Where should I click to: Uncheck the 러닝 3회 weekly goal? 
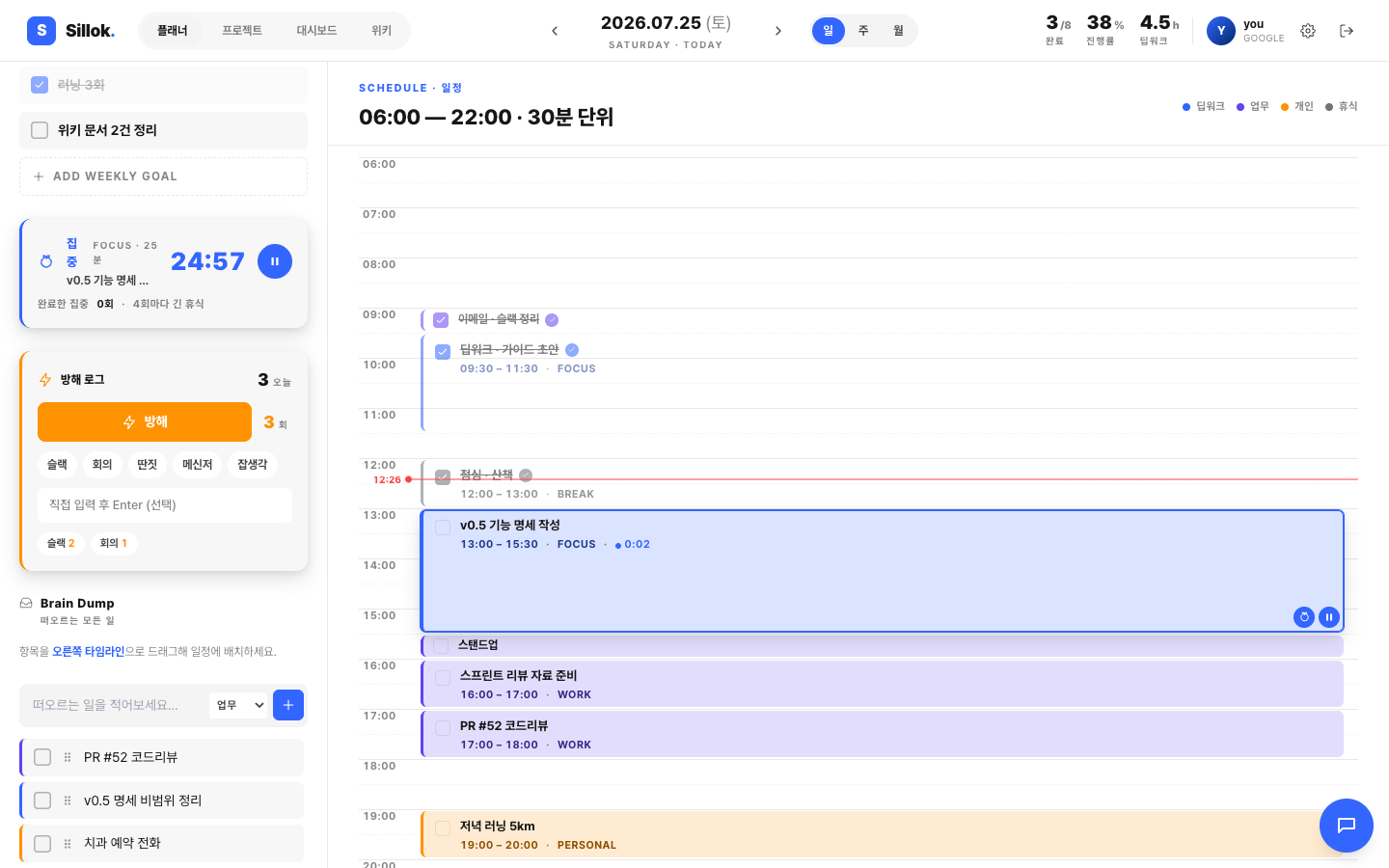click(x=40, y=85)
